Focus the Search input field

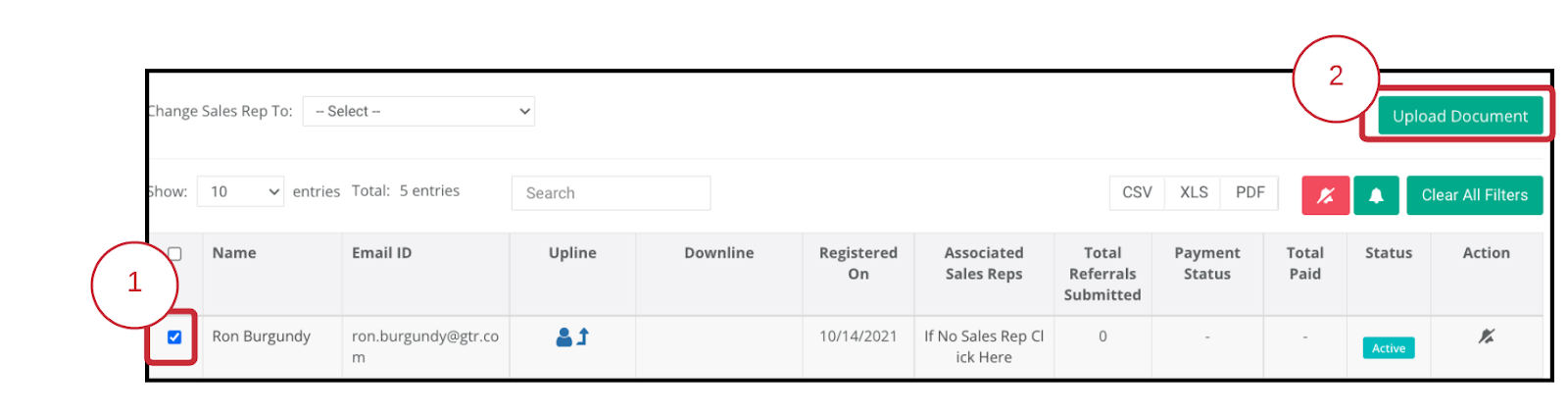coord(612,193)
